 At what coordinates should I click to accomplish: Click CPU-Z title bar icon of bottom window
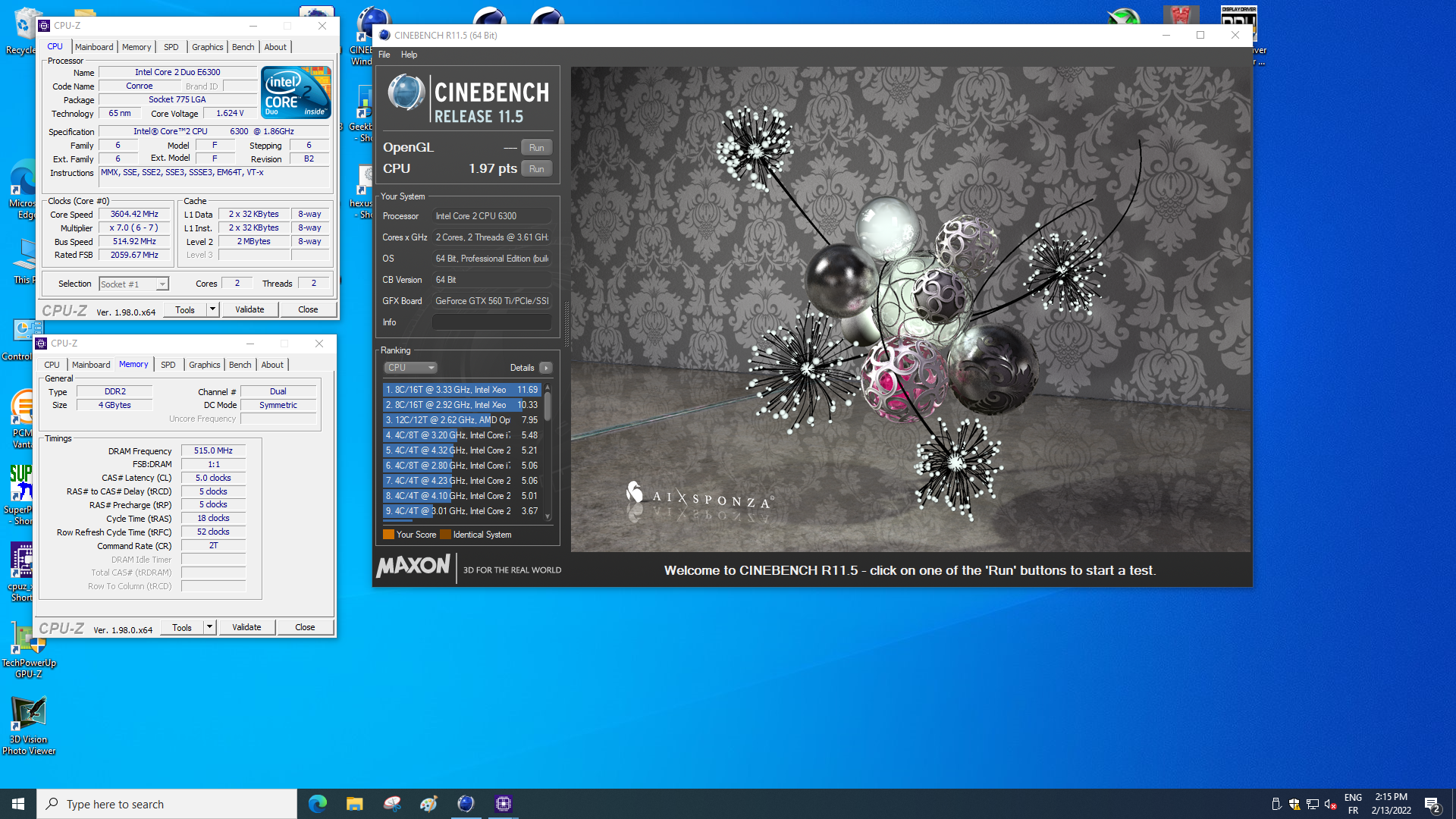pyautogui.click(x=42, y=344)
